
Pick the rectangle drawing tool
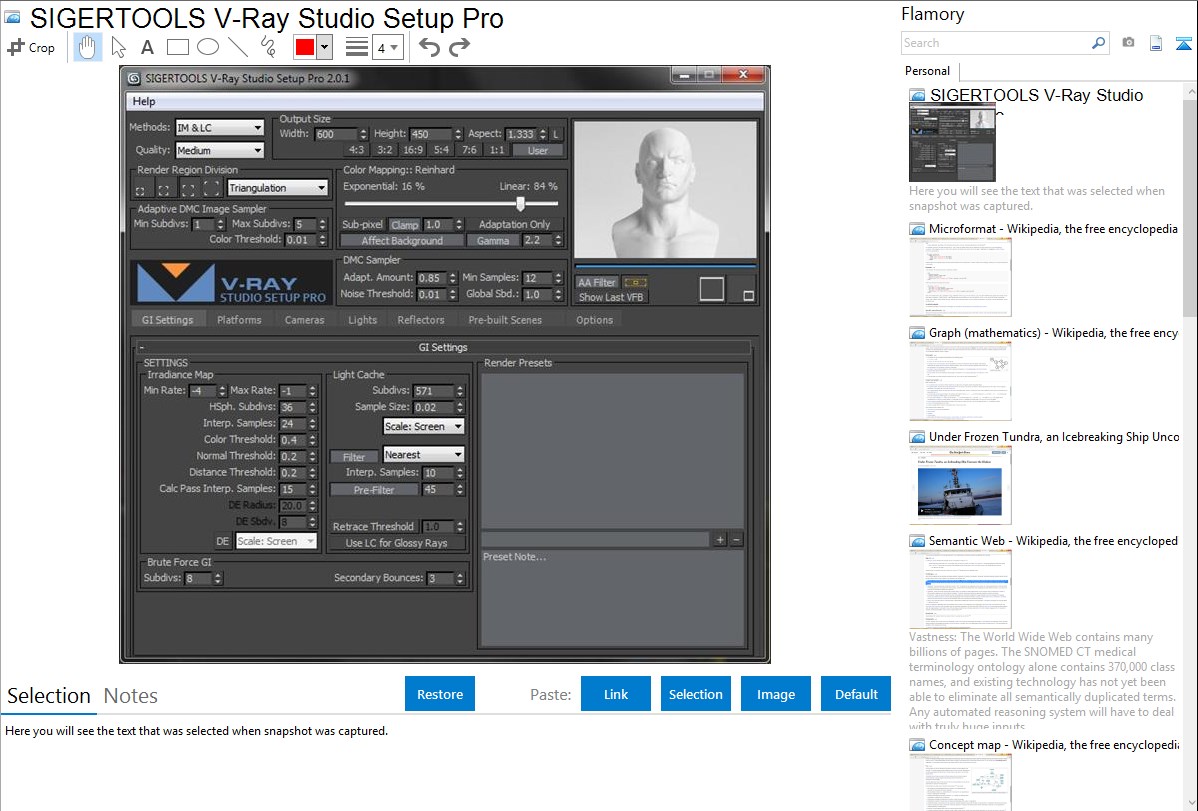[x=177, y=47]
